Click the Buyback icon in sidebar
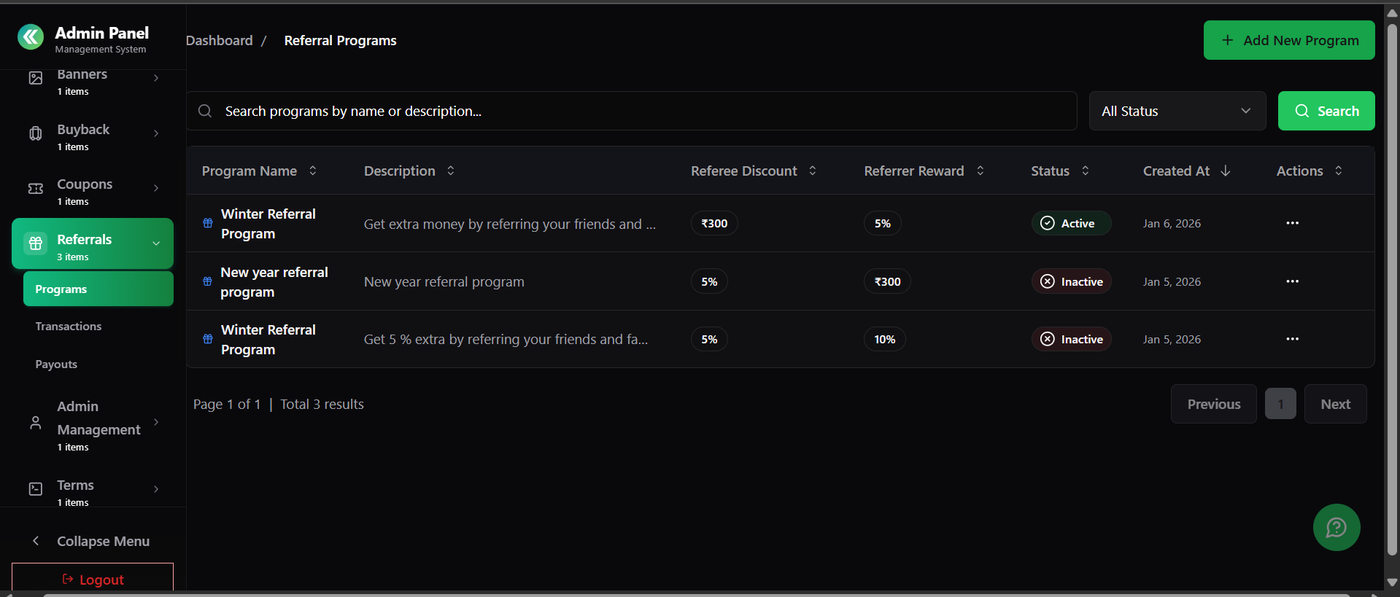 pyautogui.click(x=36, y=133)
